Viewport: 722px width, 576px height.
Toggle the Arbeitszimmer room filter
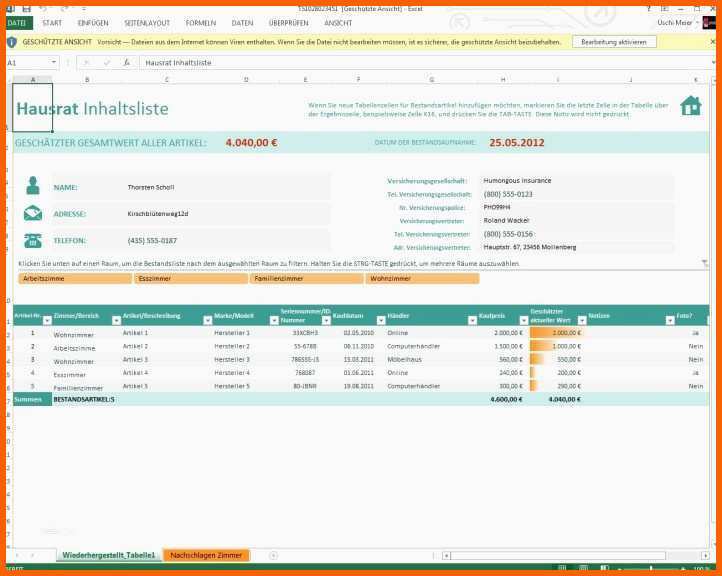click(75, 279)
